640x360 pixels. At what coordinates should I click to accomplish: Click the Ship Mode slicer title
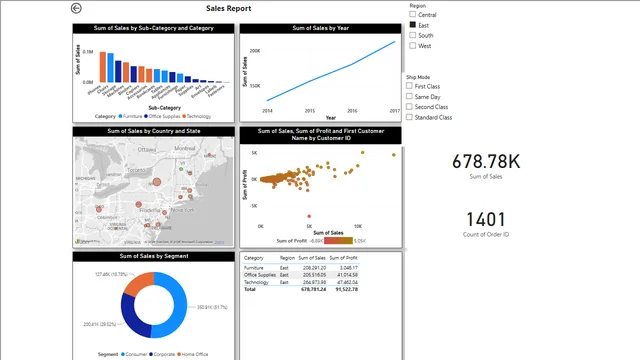point(418,77)
